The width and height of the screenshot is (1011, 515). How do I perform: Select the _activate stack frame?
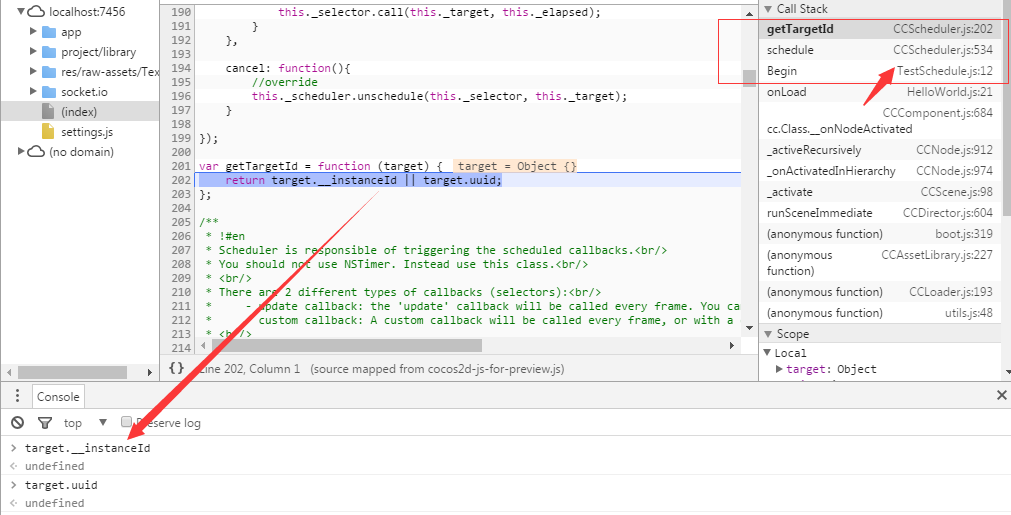pyautogui.click(x=880, y=191)
